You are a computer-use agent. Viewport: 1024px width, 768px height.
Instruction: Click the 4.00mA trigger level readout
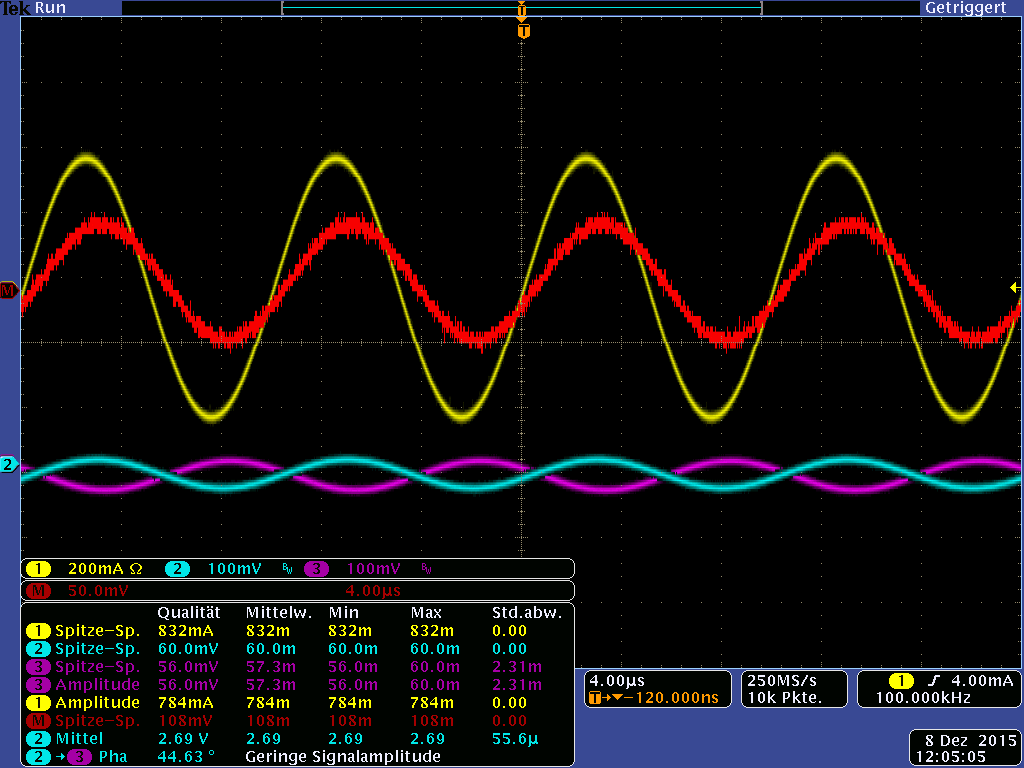(983, 681)
